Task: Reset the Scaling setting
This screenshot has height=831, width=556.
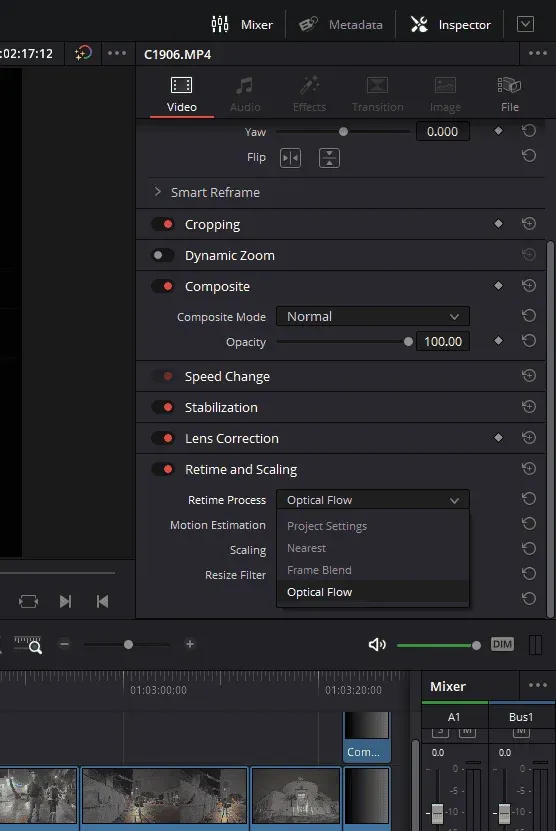Action: pyautogui.click(x=529, y=549)
